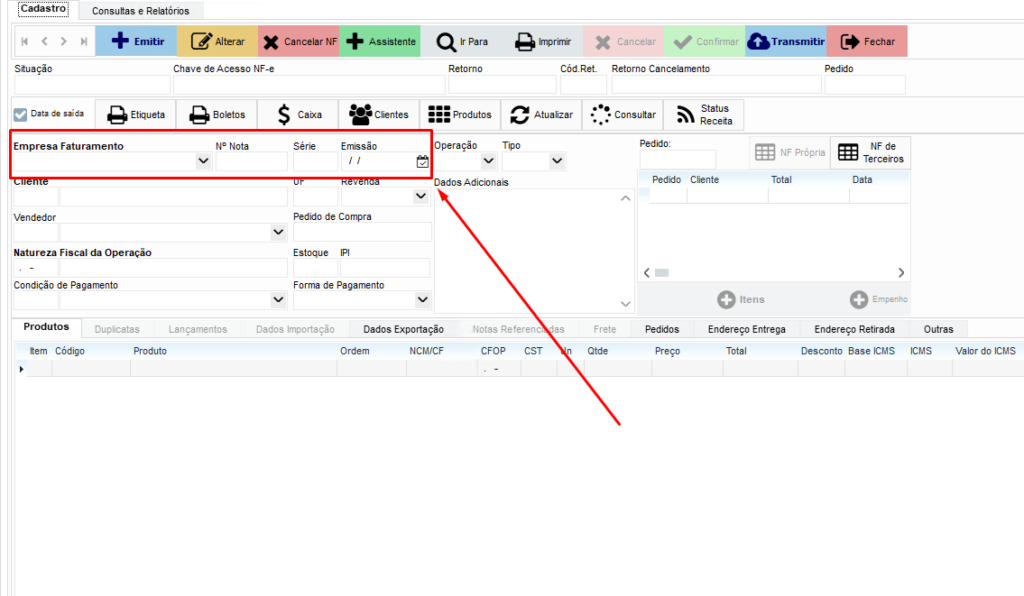
Task: Switch to Consultas e Relatórios tab
Action: coord(140,11)
